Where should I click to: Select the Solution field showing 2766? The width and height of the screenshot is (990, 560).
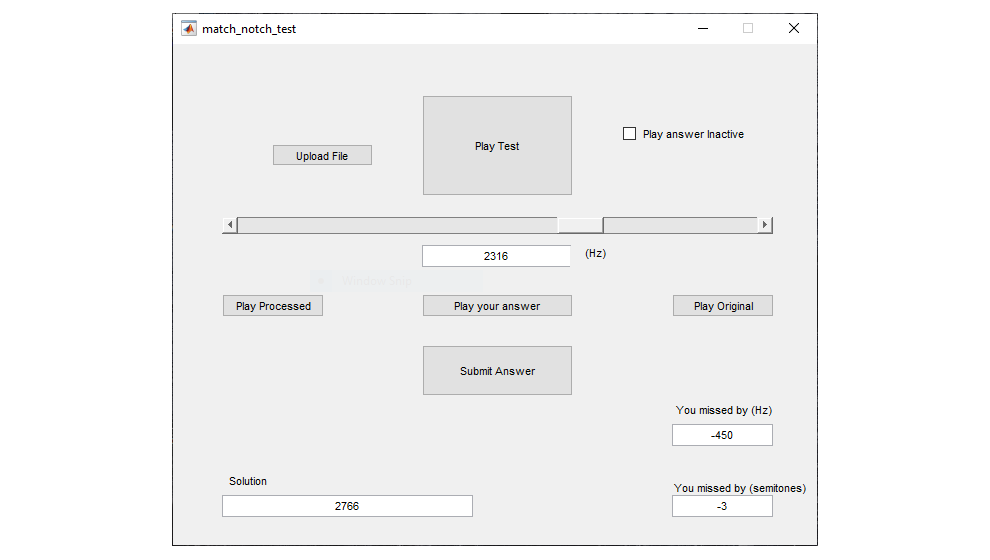[x=347, y=506]
